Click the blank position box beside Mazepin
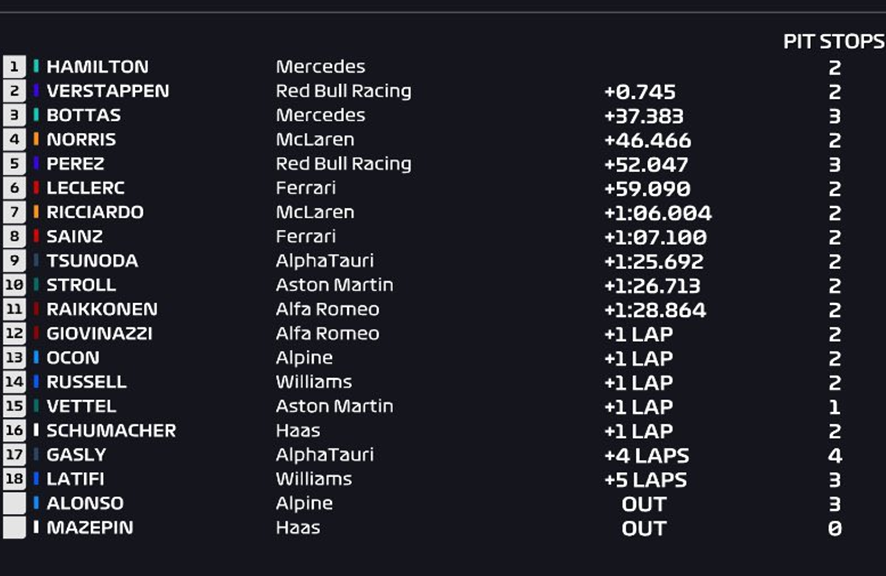 click(14, 527)
